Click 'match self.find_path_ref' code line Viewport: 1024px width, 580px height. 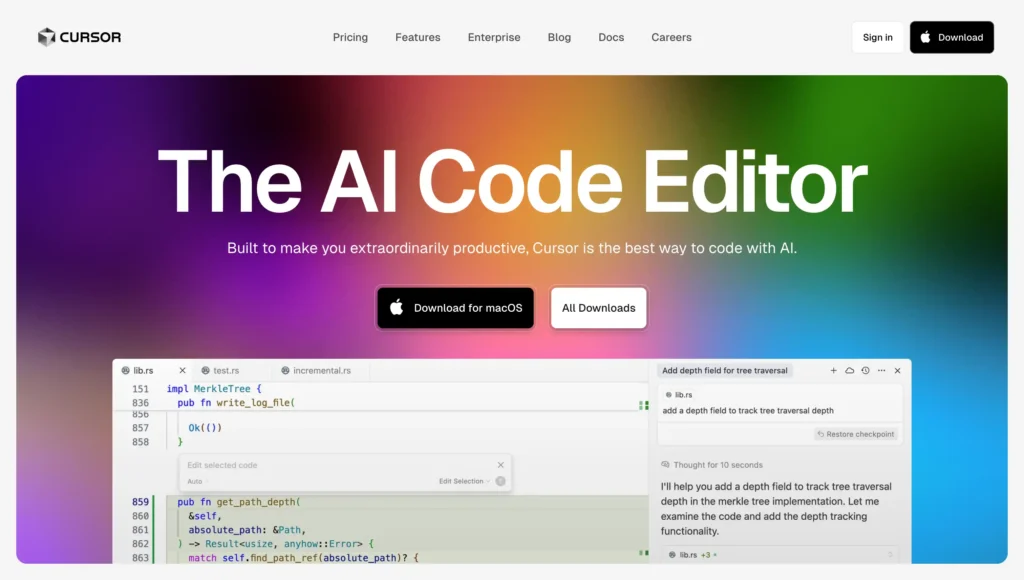tap(303, 558)
